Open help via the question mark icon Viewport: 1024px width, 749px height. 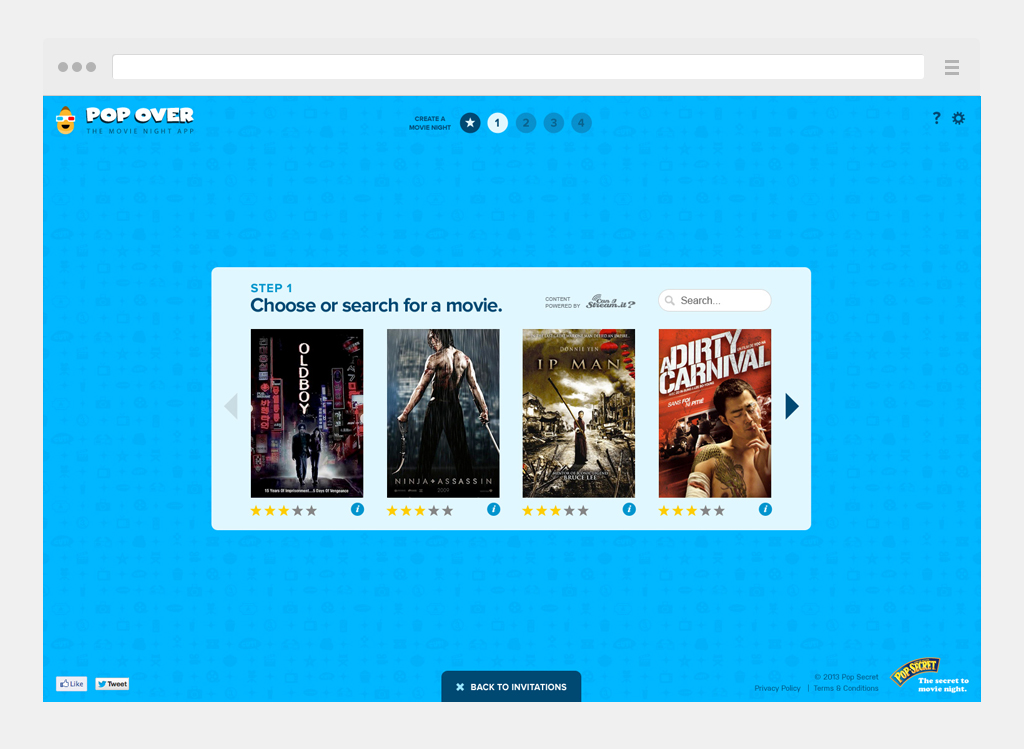pyautogui.click(x=936, y=118)
